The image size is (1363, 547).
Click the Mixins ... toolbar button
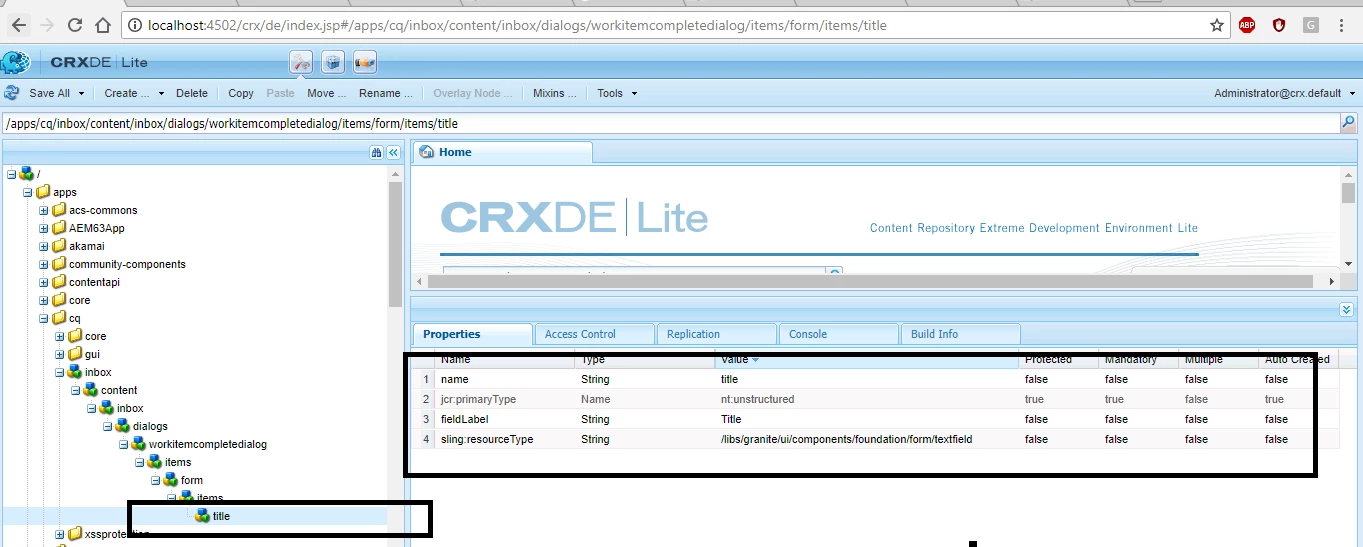point(555,93)
